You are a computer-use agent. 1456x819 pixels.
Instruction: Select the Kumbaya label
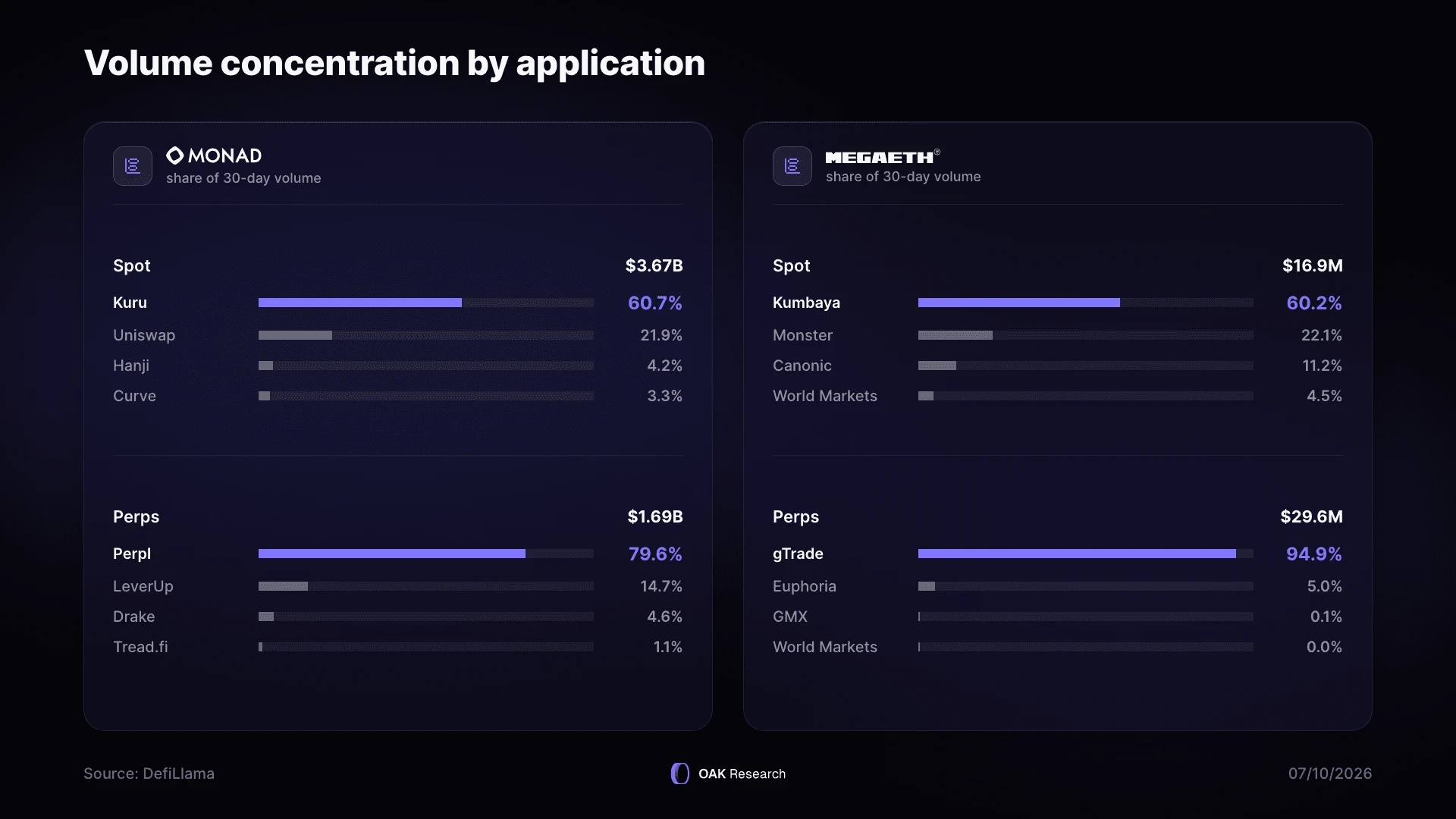tap(806, 303)
